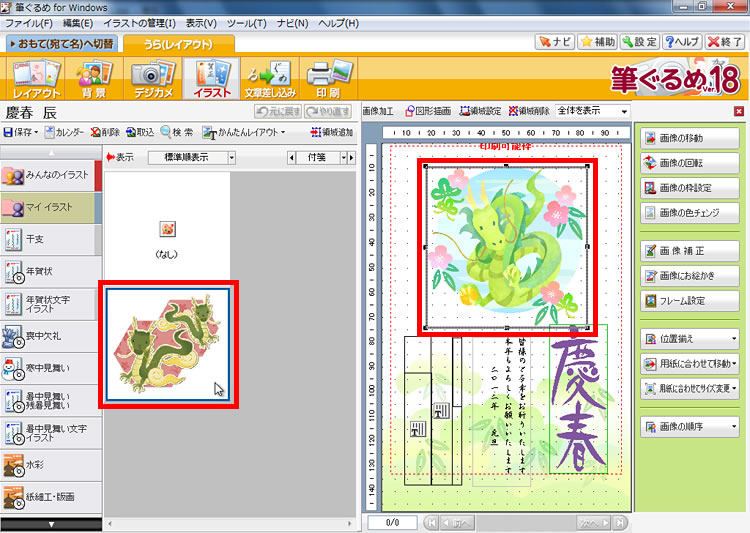Click the 図形描画 shape drawing tool
The height and width of the screenshot is (533, 750).
click(428, 111)
